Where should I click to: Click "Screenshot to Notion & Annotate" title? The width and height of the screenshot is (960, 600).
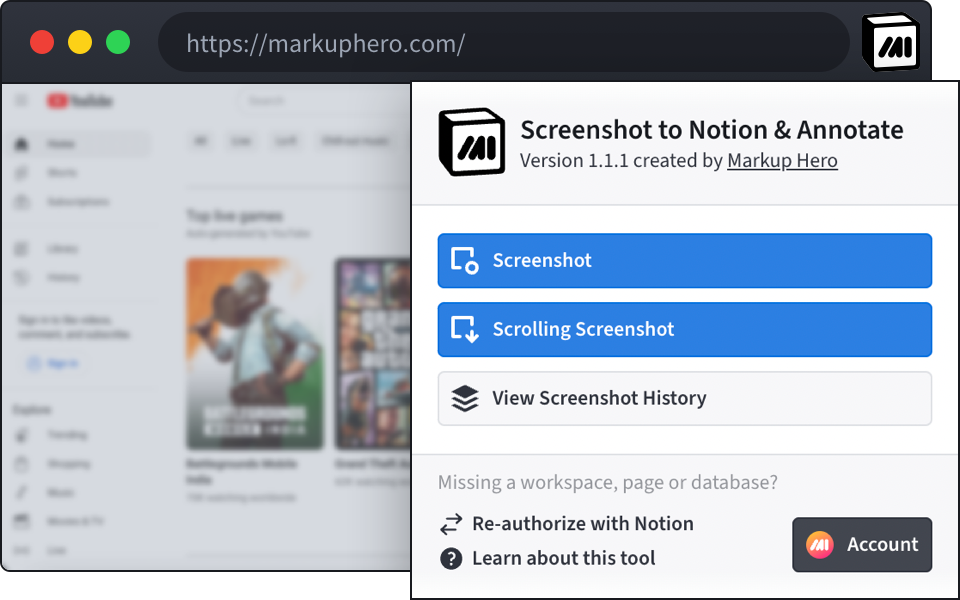click(x=711, y=130)
